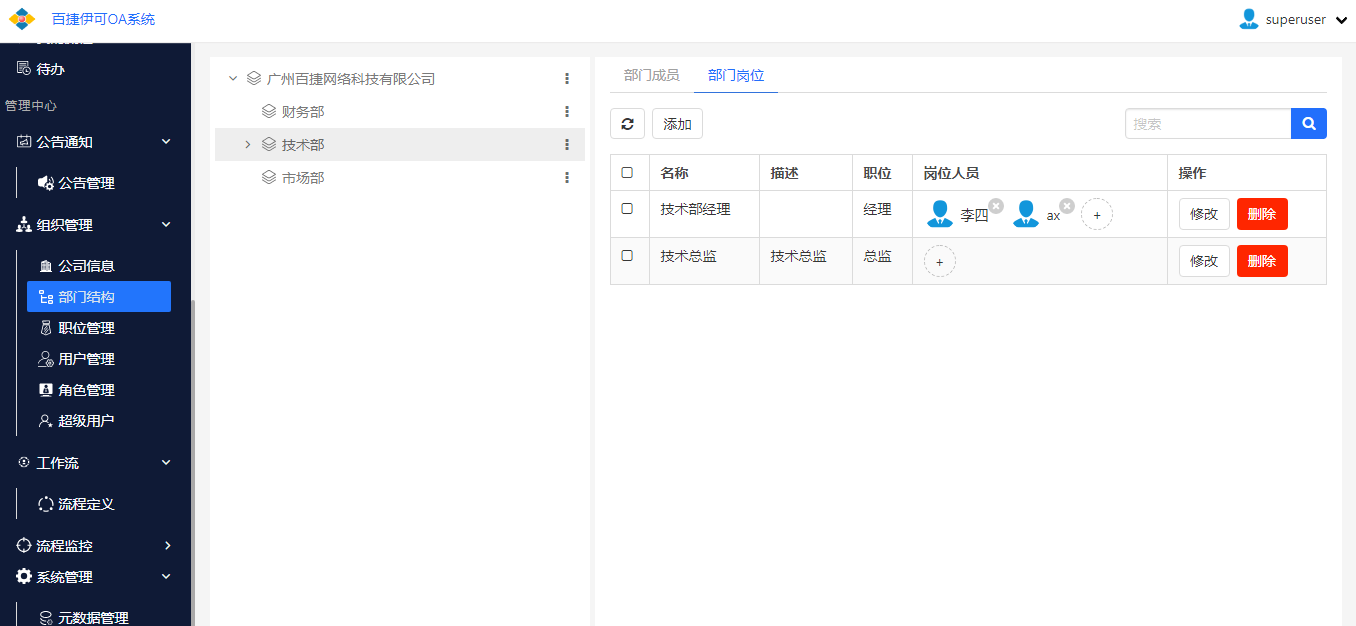Remove ax from 技术部经理 post
The height and width of the screenshot is (626, 1356).
pyautogui.click(x=1067, y=206)
